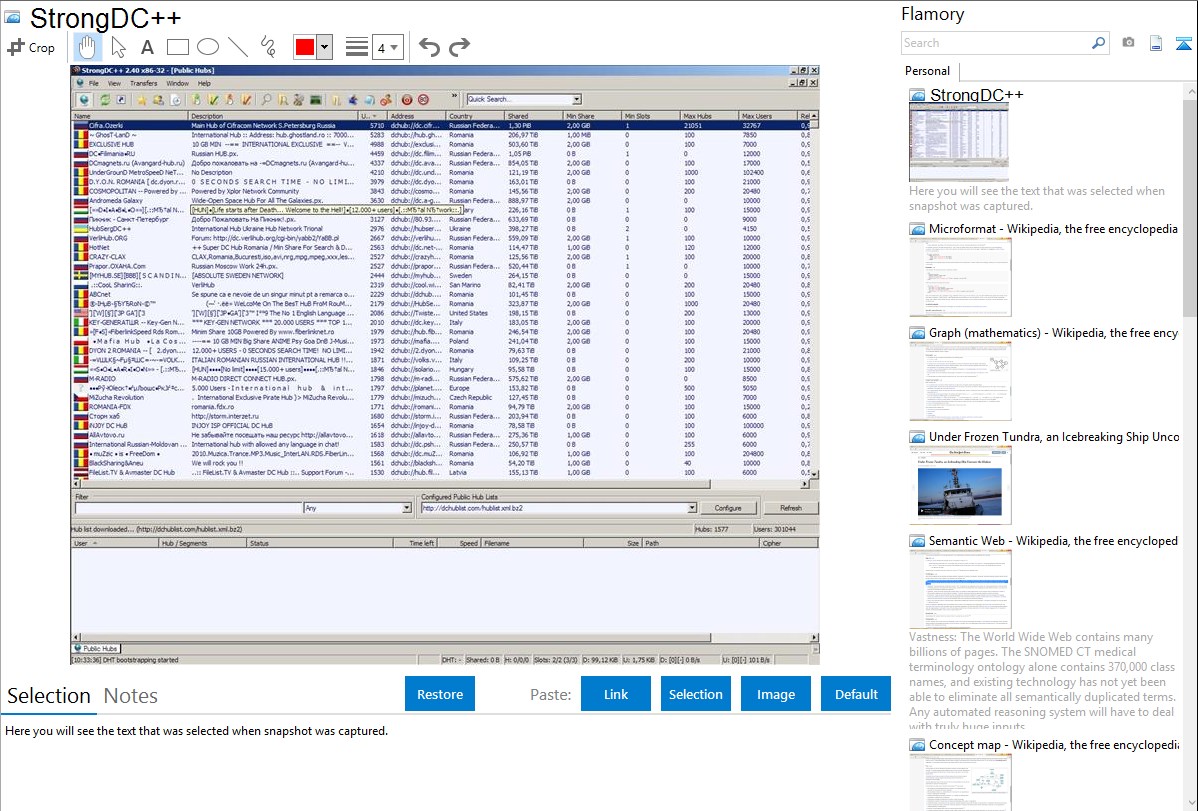Image resolution: width=1198 pixels, height=811 pixels.
Task: Select the Crop tool
Action: tap(31, 47)
